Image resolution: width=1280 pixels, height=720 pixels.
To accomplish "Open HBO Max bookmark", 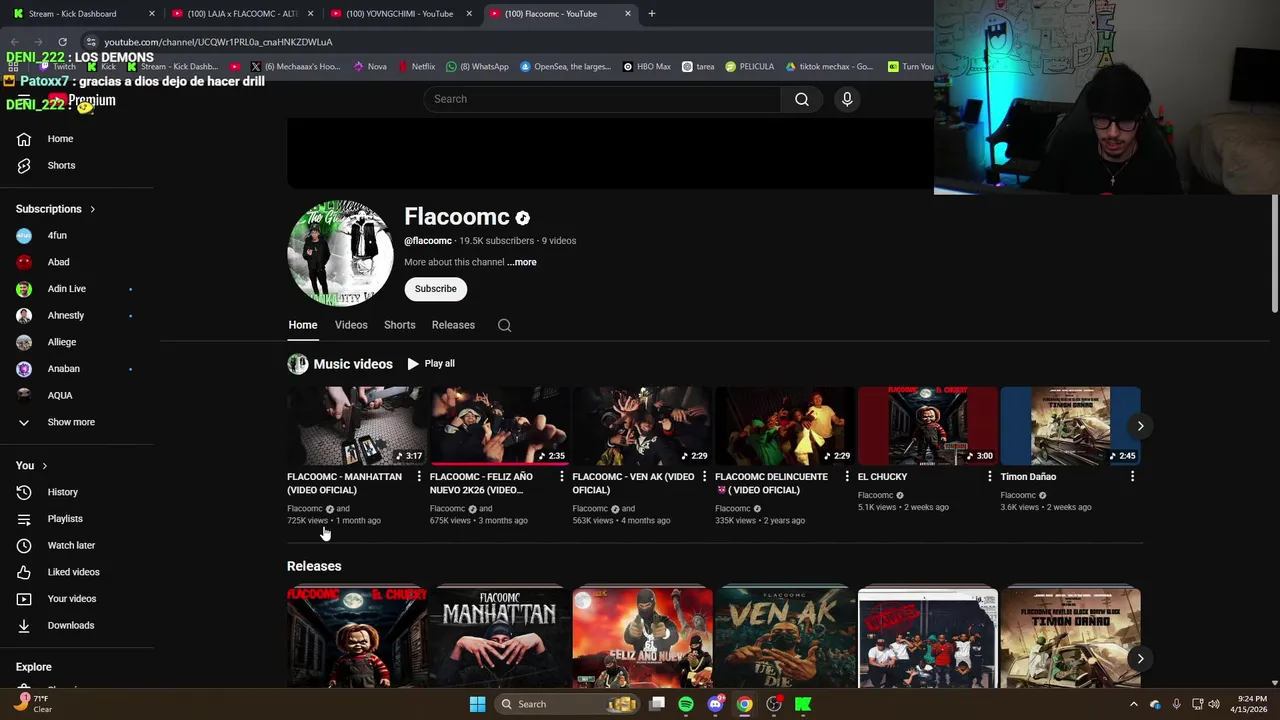I will click(647, 67).
